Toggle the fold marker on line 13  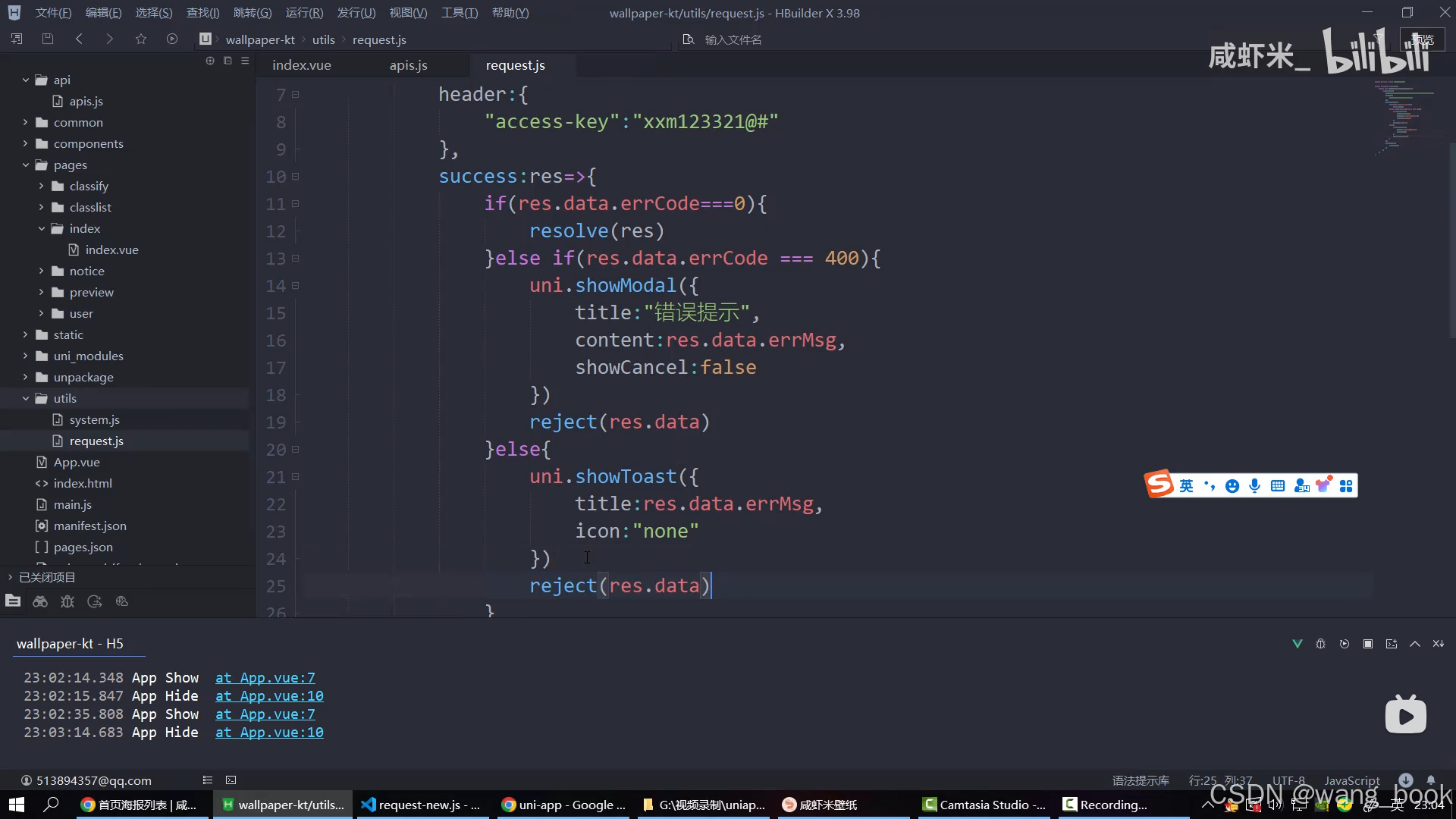[x=296, y=259]
